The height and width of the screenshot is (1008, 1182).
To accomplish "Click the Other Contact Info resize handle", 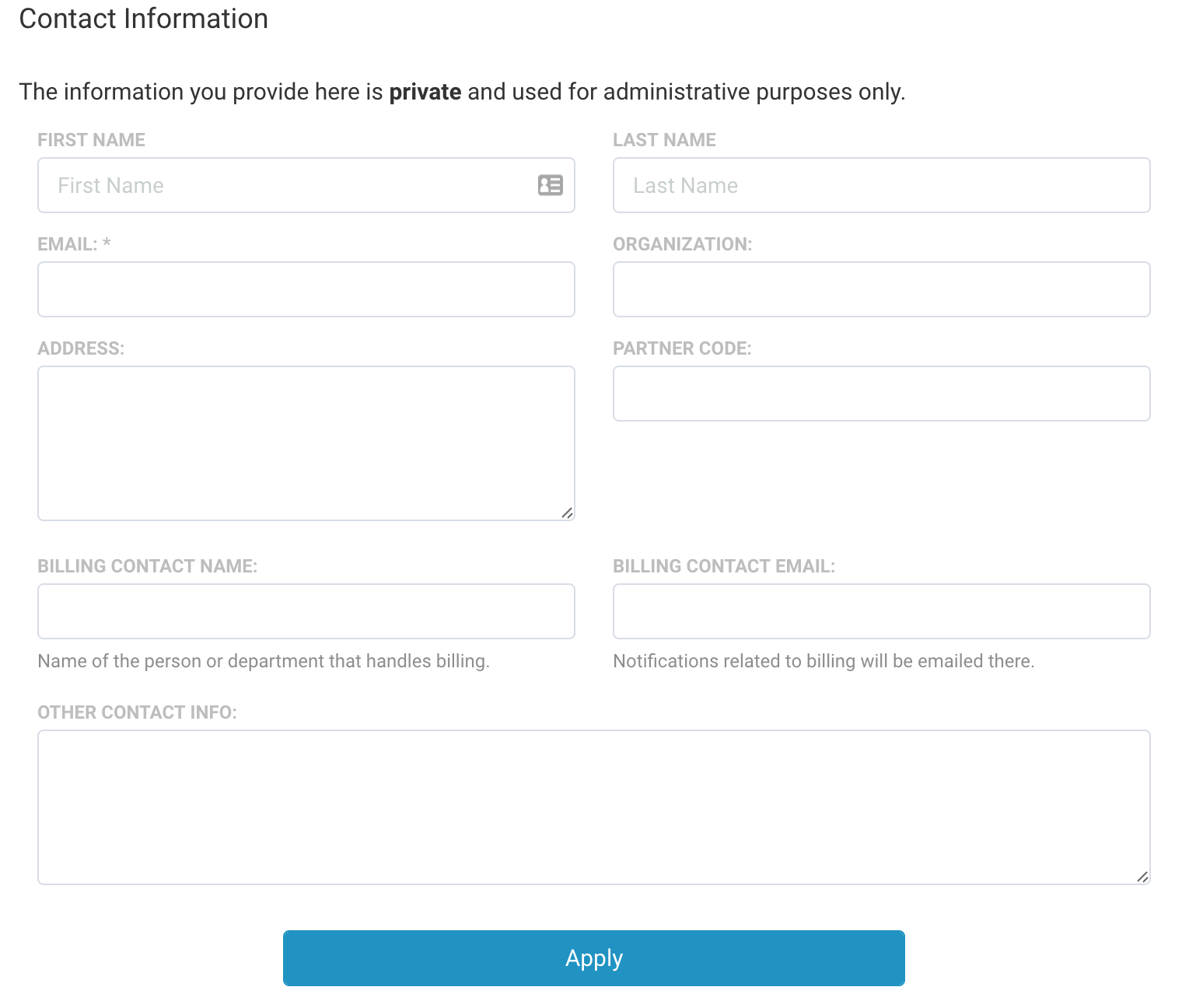I will click(x=1142, y=877).
